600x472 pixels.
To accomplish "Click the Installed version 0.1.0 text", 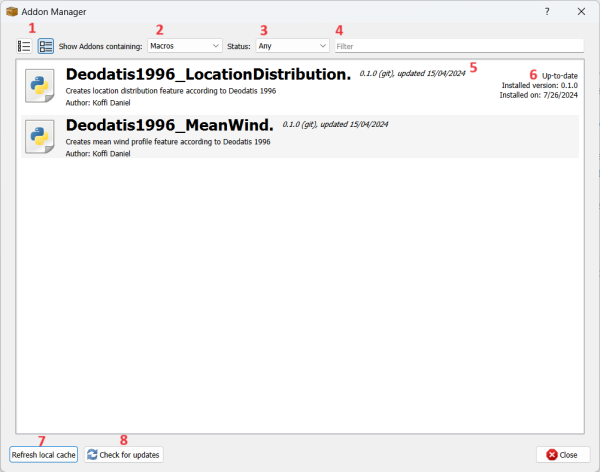I will pos(539,86).
